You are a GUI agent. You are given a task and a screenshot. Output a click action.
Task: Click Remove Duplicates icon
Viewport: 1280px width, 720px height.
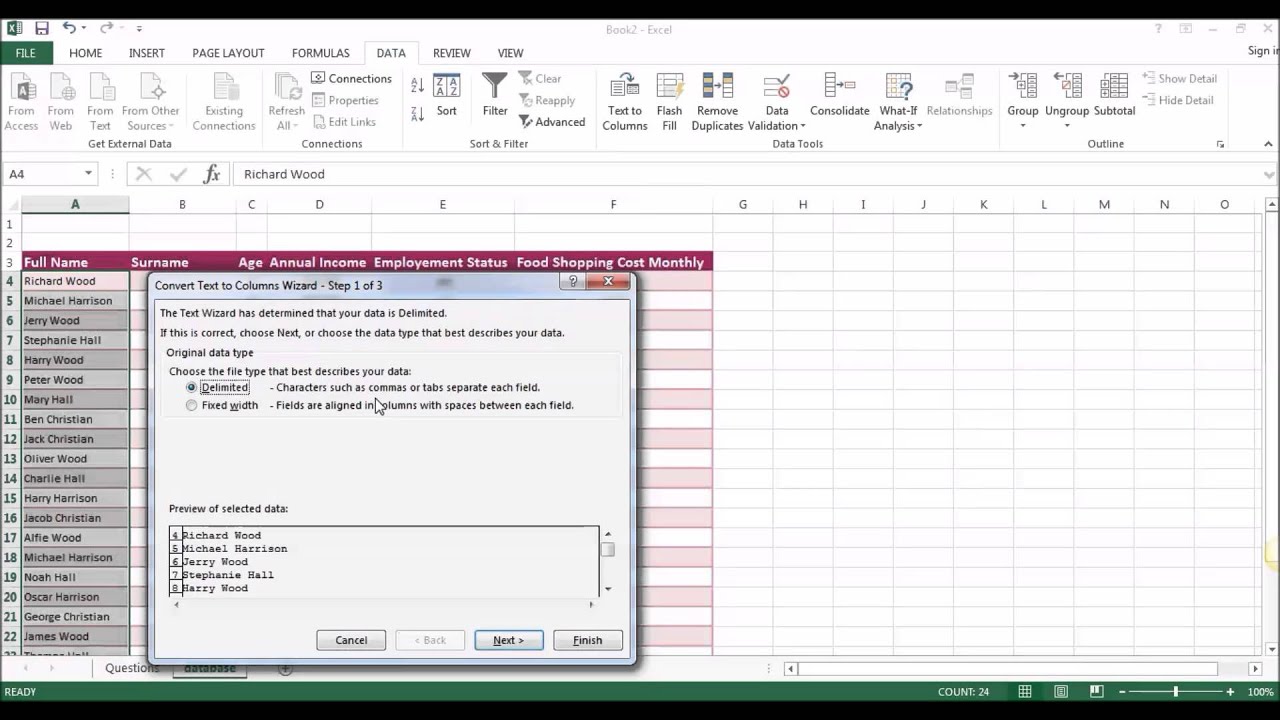[x=717, y=102]
